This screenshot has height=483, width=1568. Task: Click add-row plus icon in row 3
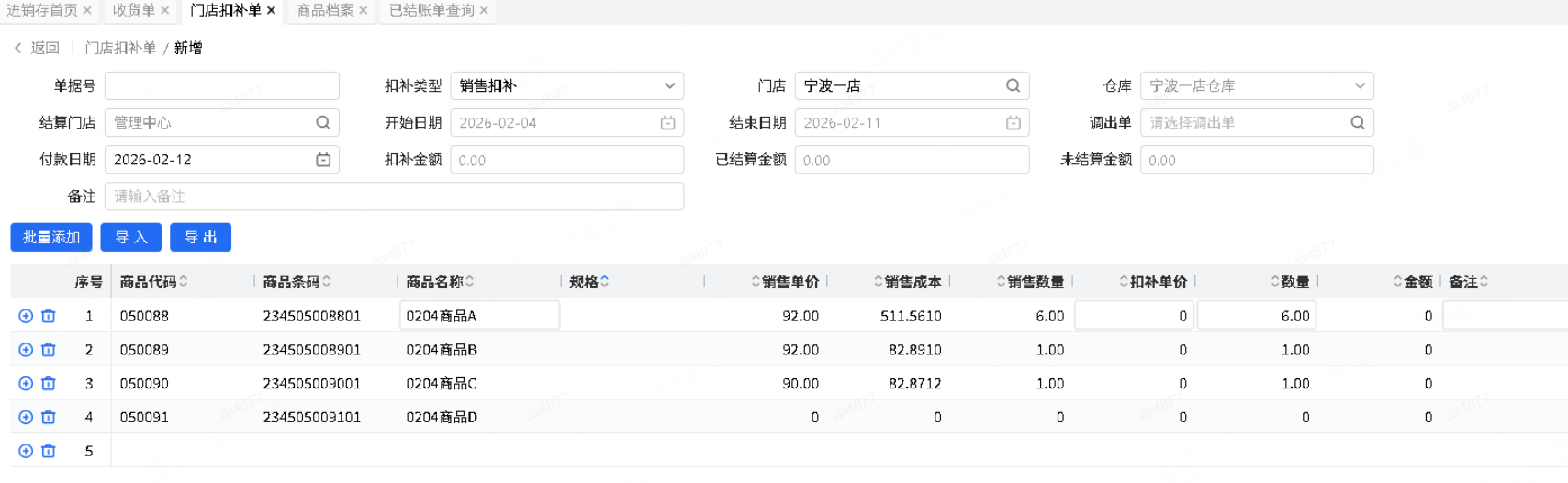(26, 384)
